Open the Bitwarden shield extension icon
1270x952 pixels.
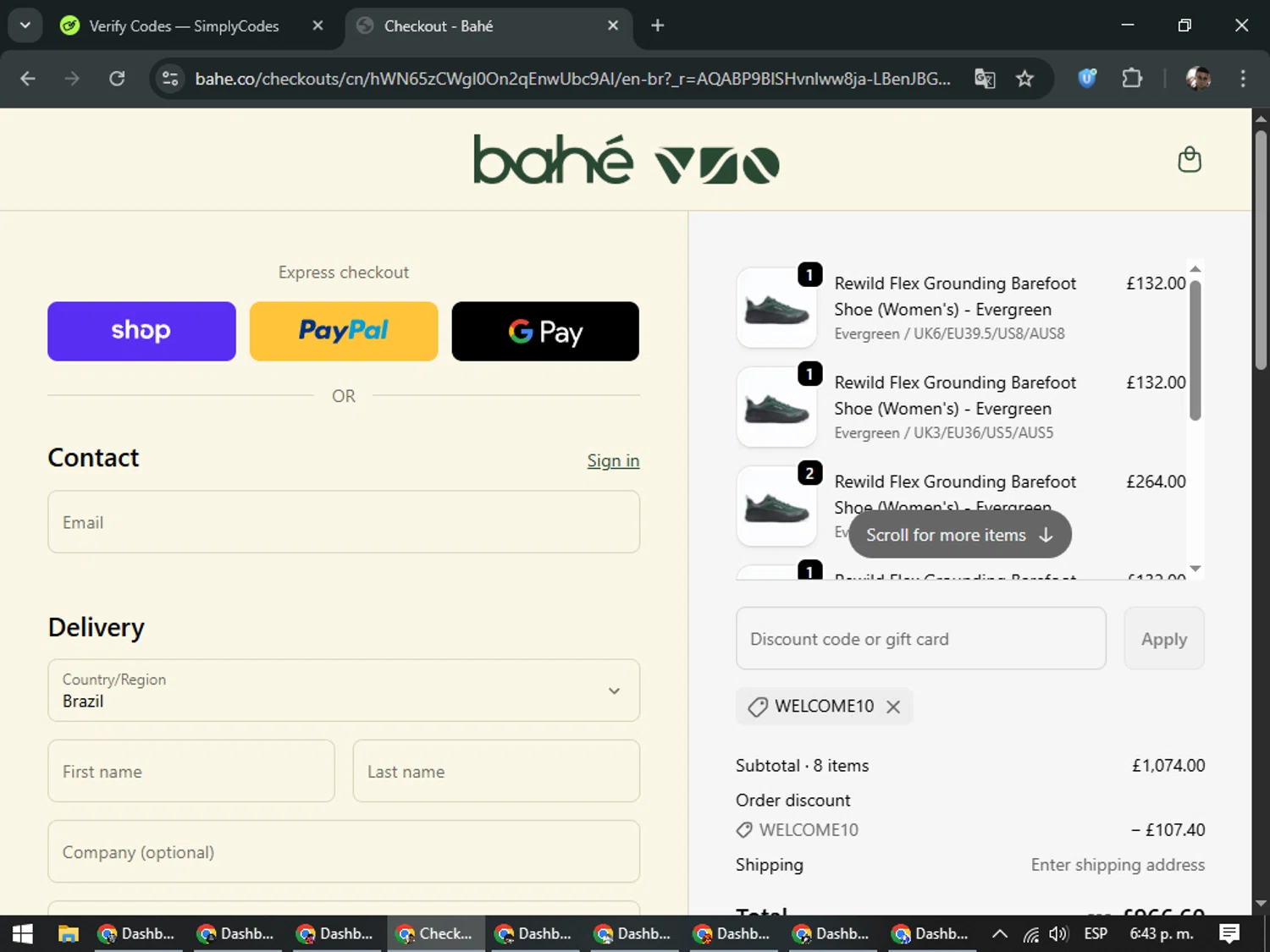coord(1087,79)
